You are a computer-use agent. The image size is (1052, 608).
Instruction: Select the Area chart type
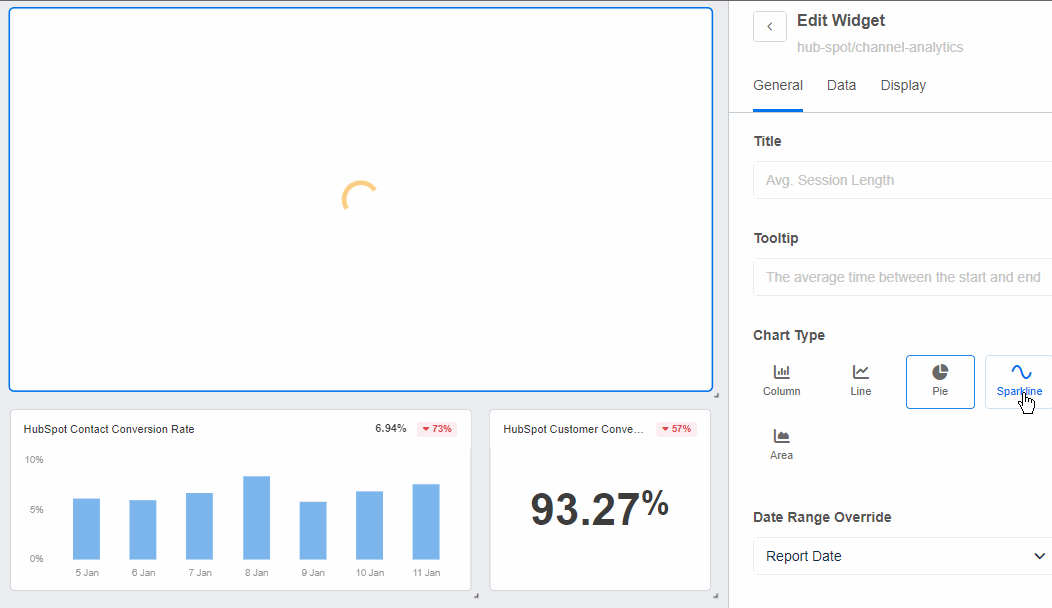click(781, 445)
